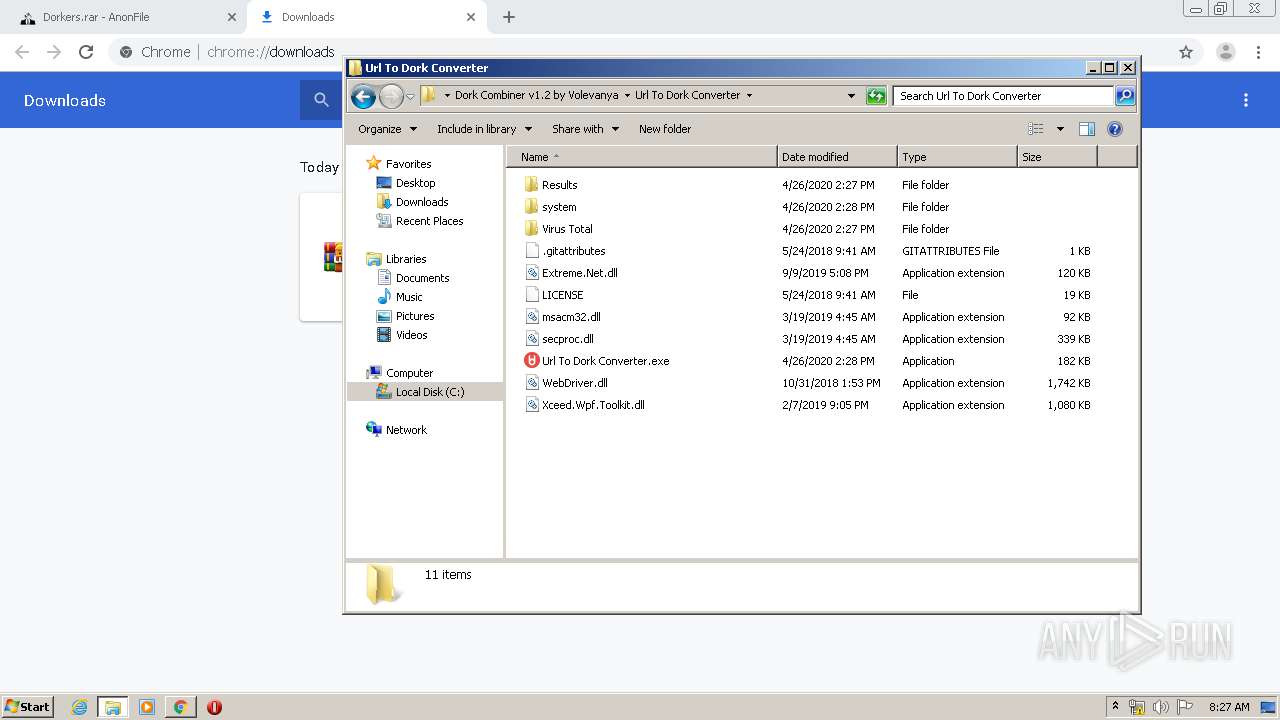Image resolution: width=1280 pixels, height=720 pixels.
Task: Sort the list by the Size column
Action: pos(1057,157)
